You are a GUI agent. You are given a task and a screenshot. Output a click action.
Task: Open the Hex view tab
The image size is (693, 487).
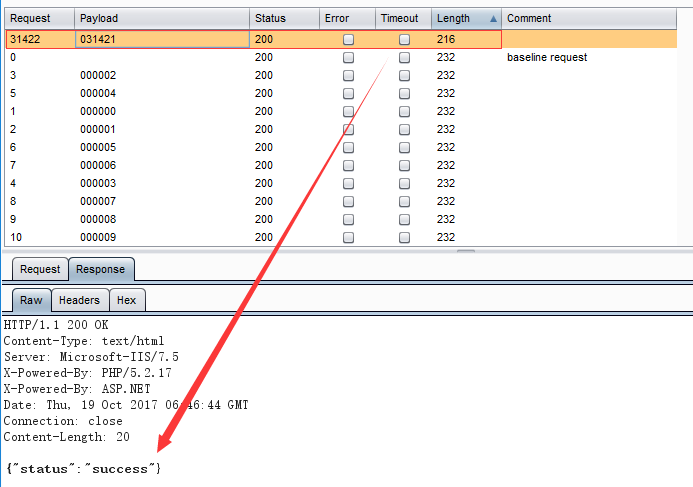(126, 300)
